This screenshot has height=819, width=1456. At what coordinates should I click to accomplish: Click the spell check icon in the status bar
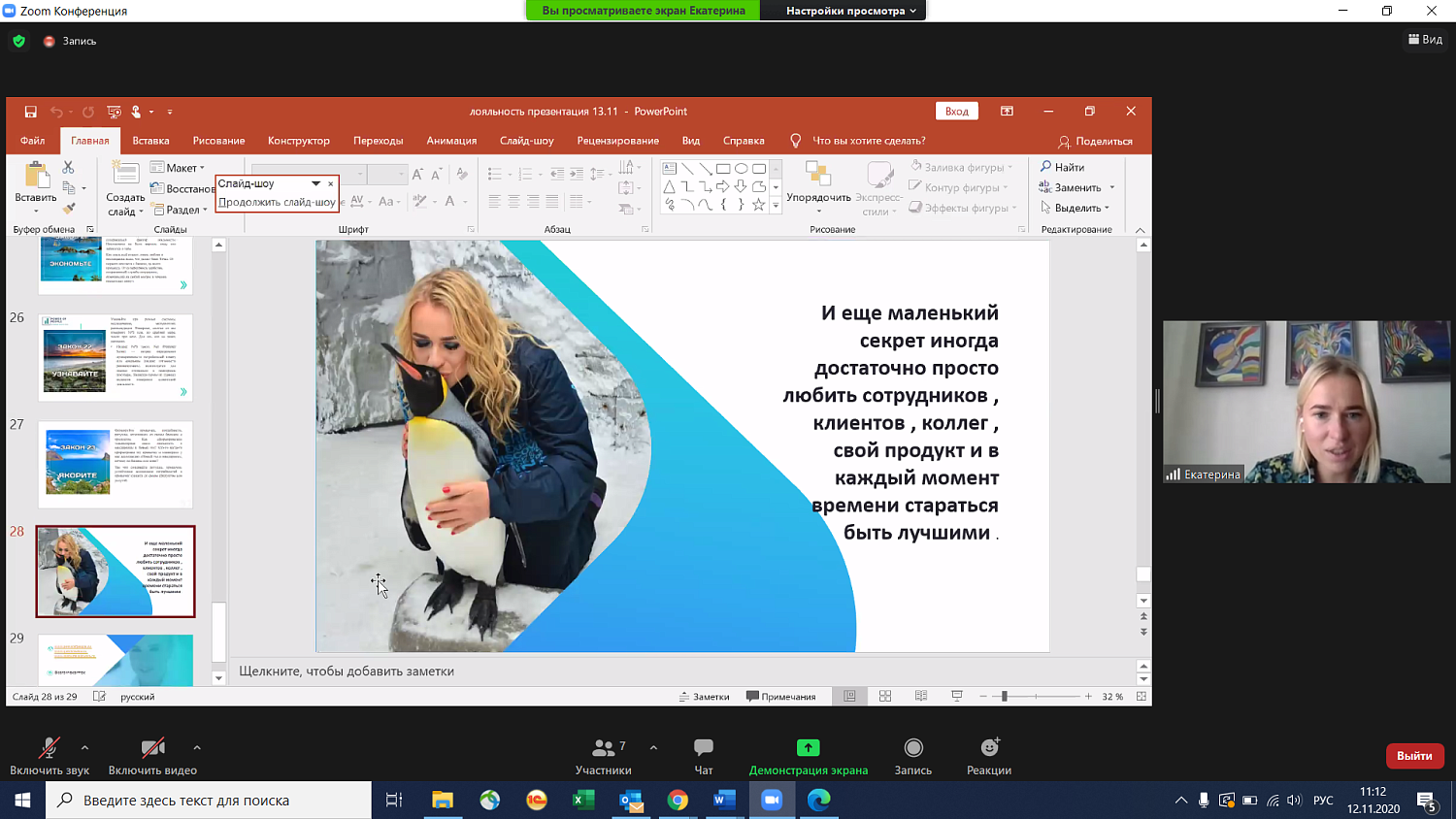pyautogui.click(x=99, y=697)
